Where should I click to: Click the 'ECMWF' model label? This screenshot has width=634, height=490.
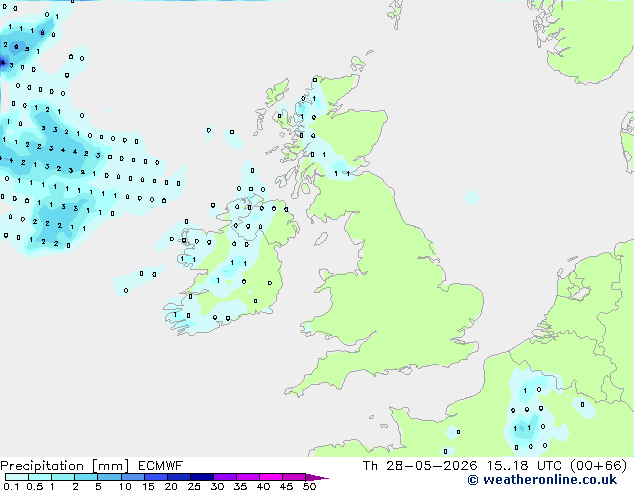(x=160, y=466)
